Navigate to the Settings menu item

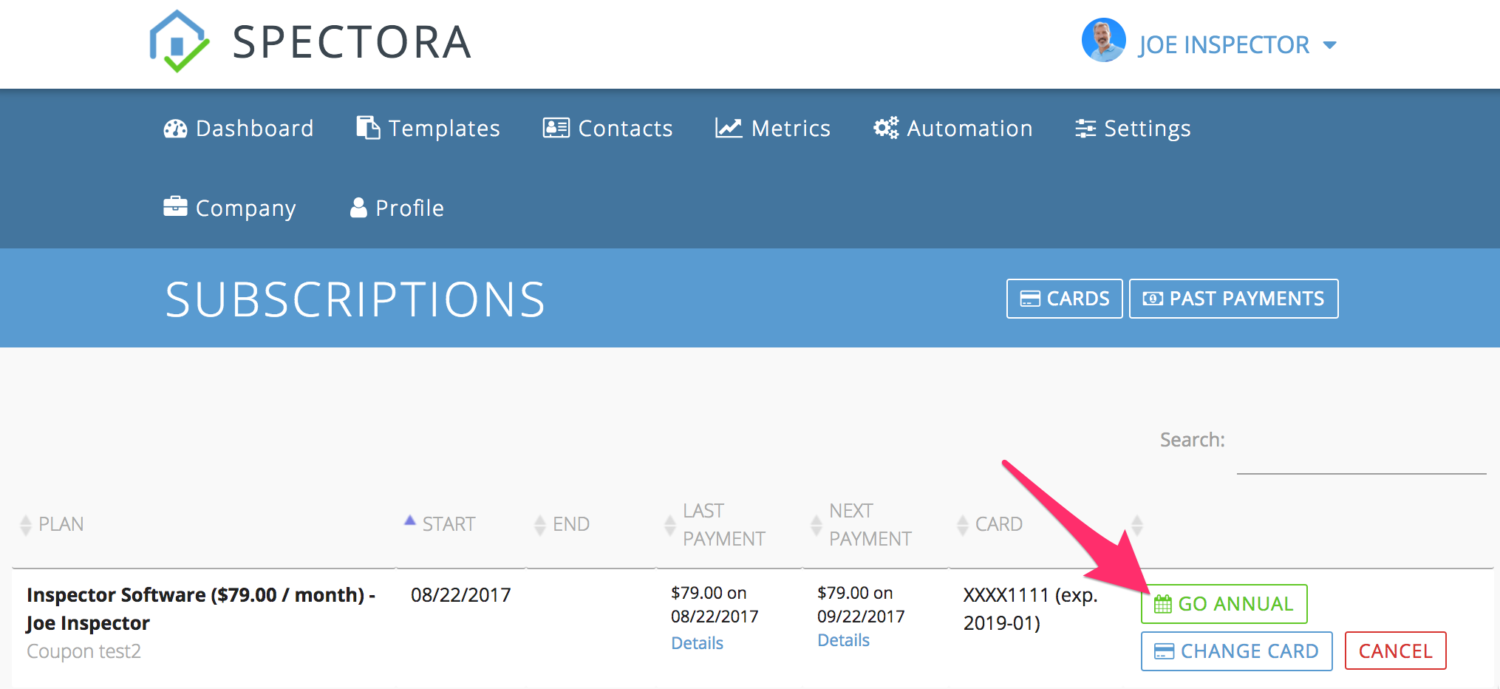pos(1133,128)
